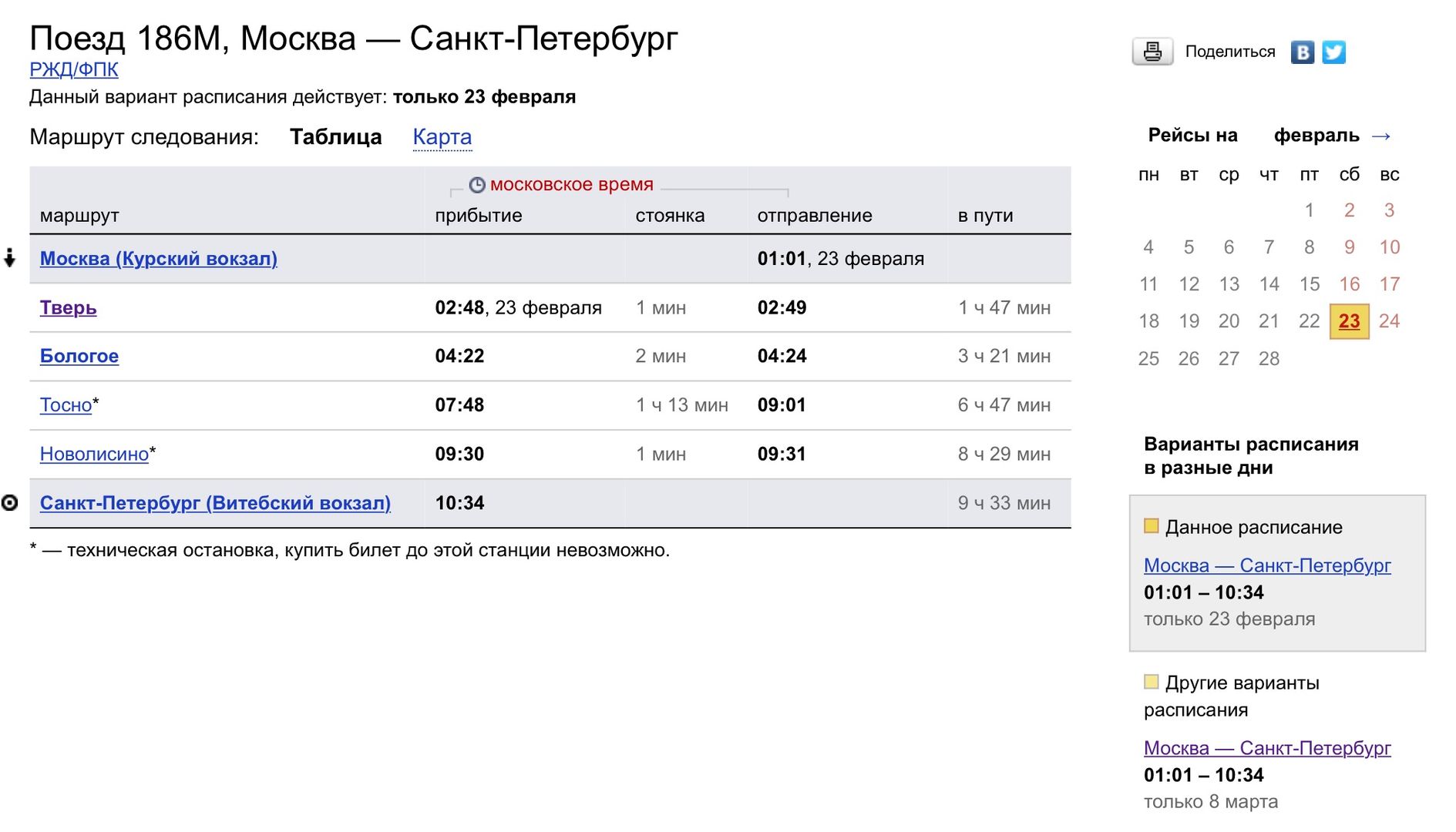Click yellow square next to Данное расписание
Image resolution: width=1456 pixels, height=832 pixels.
[x=1152, y=526]
